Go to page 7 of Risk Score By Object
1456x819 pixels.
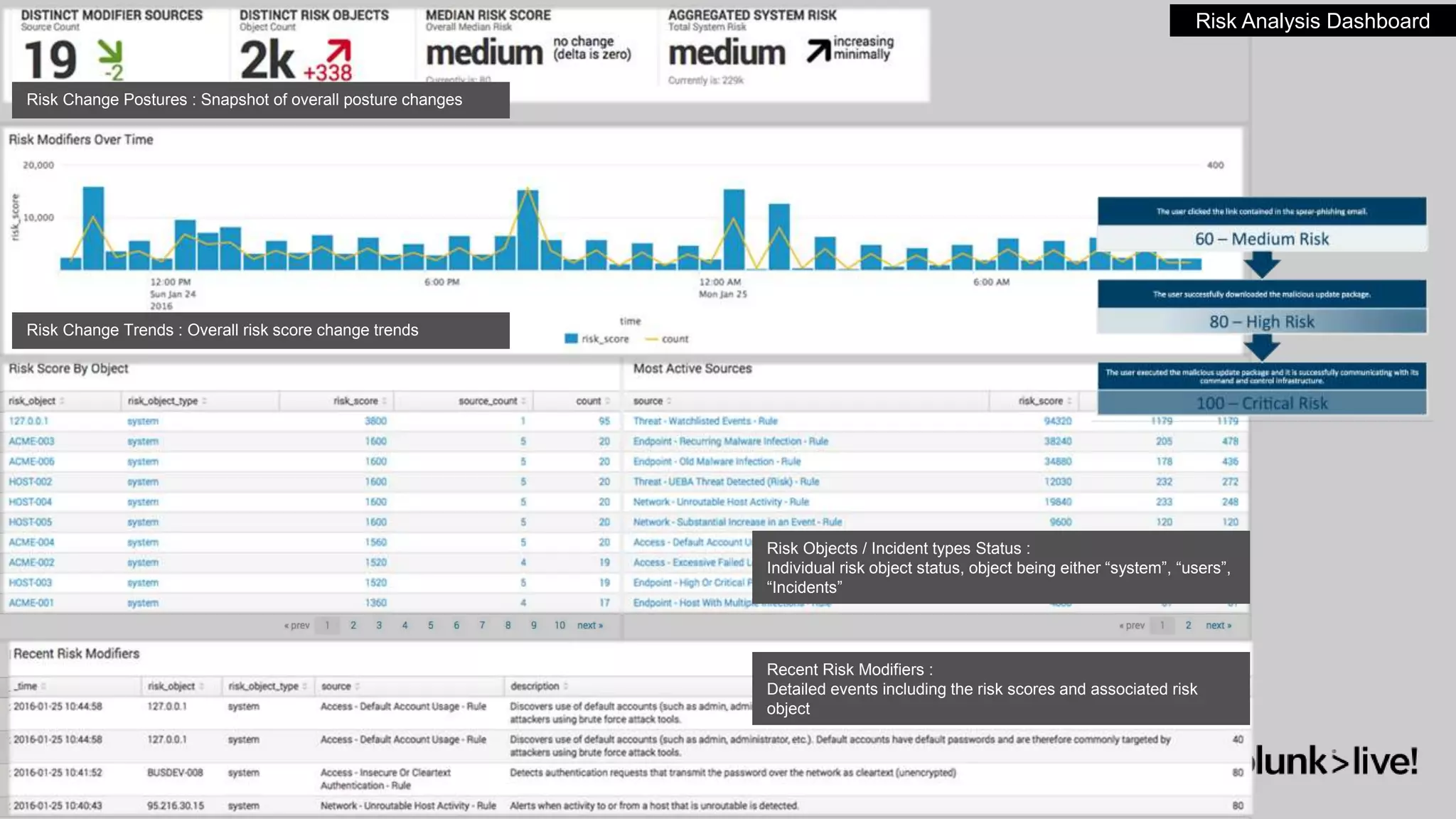point(482,626)
